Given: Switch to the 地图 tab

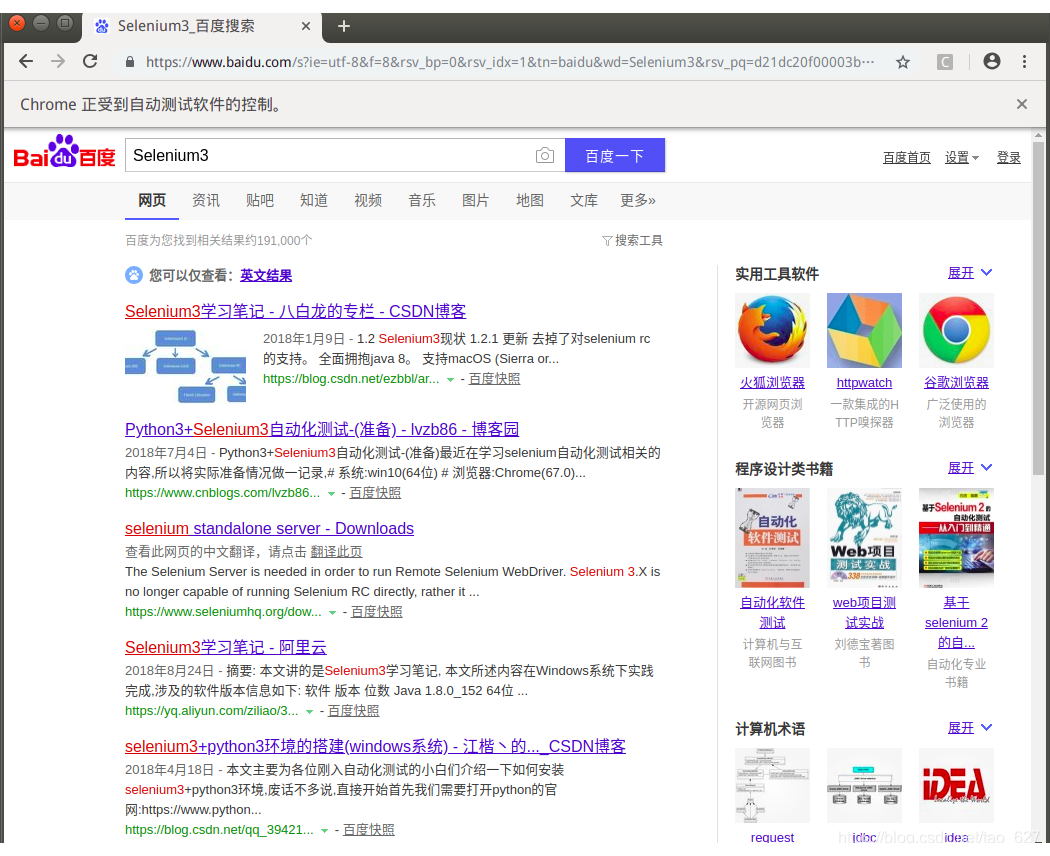Looking at the screenshot, I should pos(530,200).
